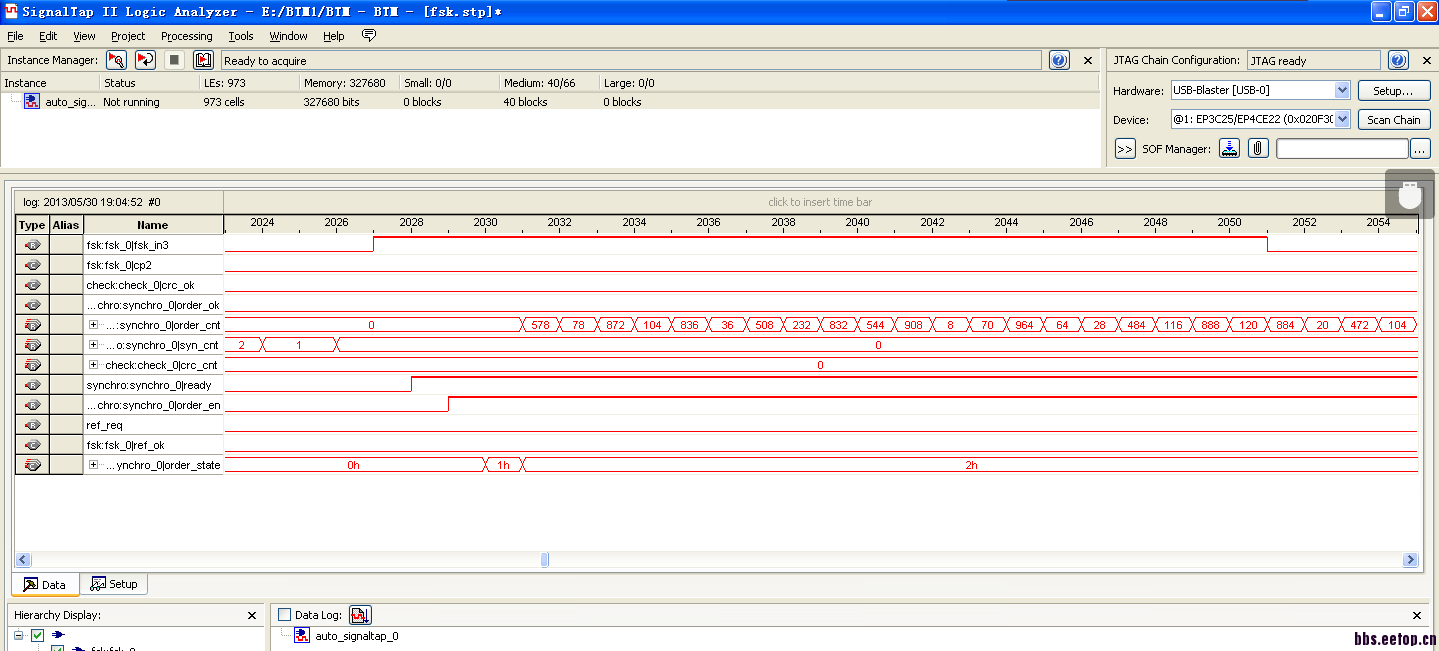Click the Scan Chain button

point(1393,120)
